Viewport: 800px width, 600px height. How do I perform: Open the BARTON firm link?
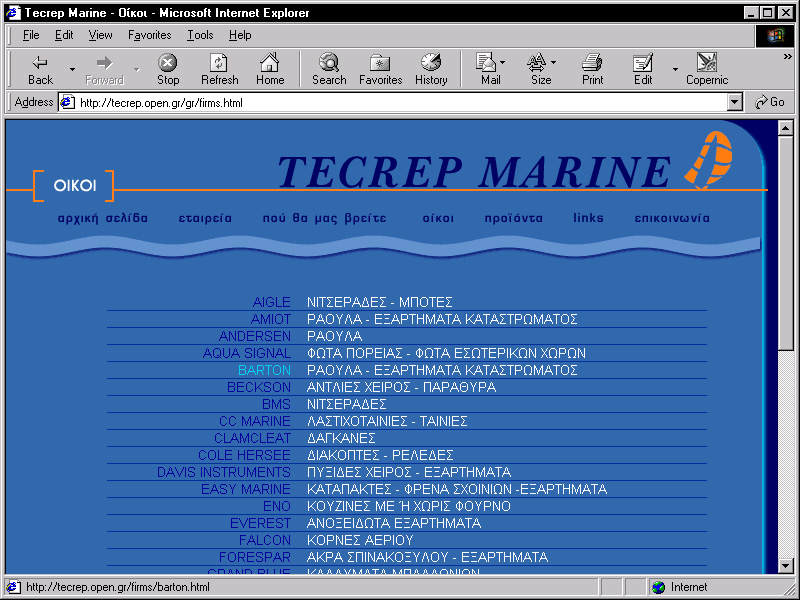(264, 370)
